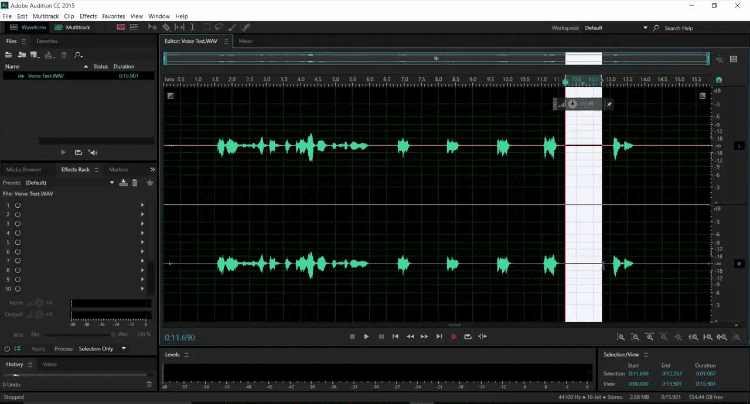Click the Open File folder icon
Screen dimensions: 750x404
[x=9, y=55]
